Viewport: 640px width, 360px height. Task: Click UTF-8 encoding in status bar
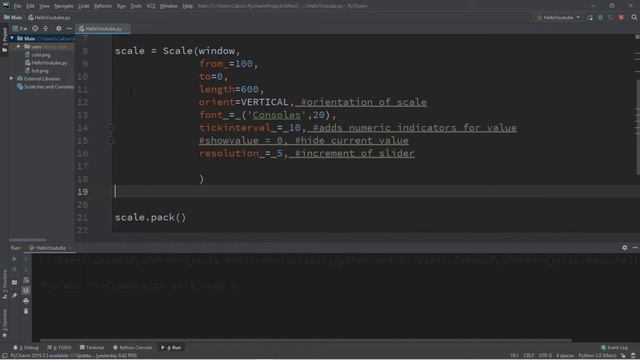coord(545,356)
